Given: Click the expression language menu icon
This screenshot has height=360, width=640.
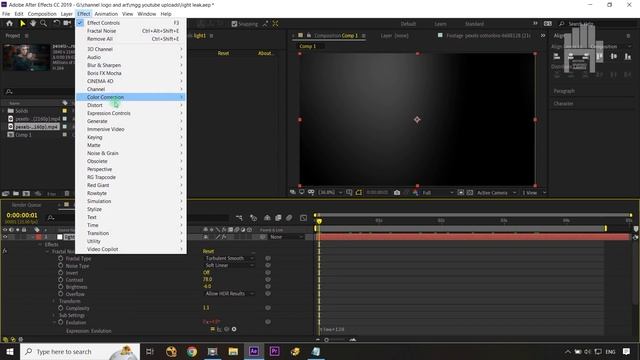Looking at the screenshot, I should pyautogui.click(x=234, y=329).
